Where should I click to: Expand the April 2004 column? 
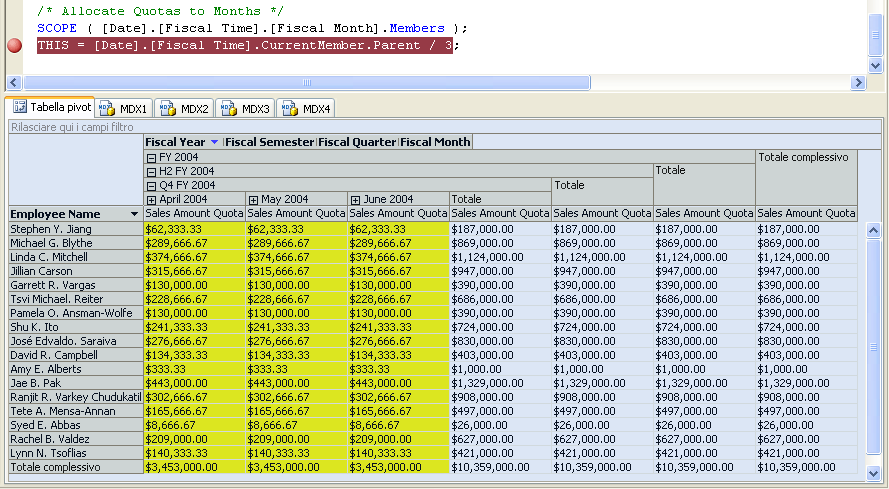pos(152,200)
